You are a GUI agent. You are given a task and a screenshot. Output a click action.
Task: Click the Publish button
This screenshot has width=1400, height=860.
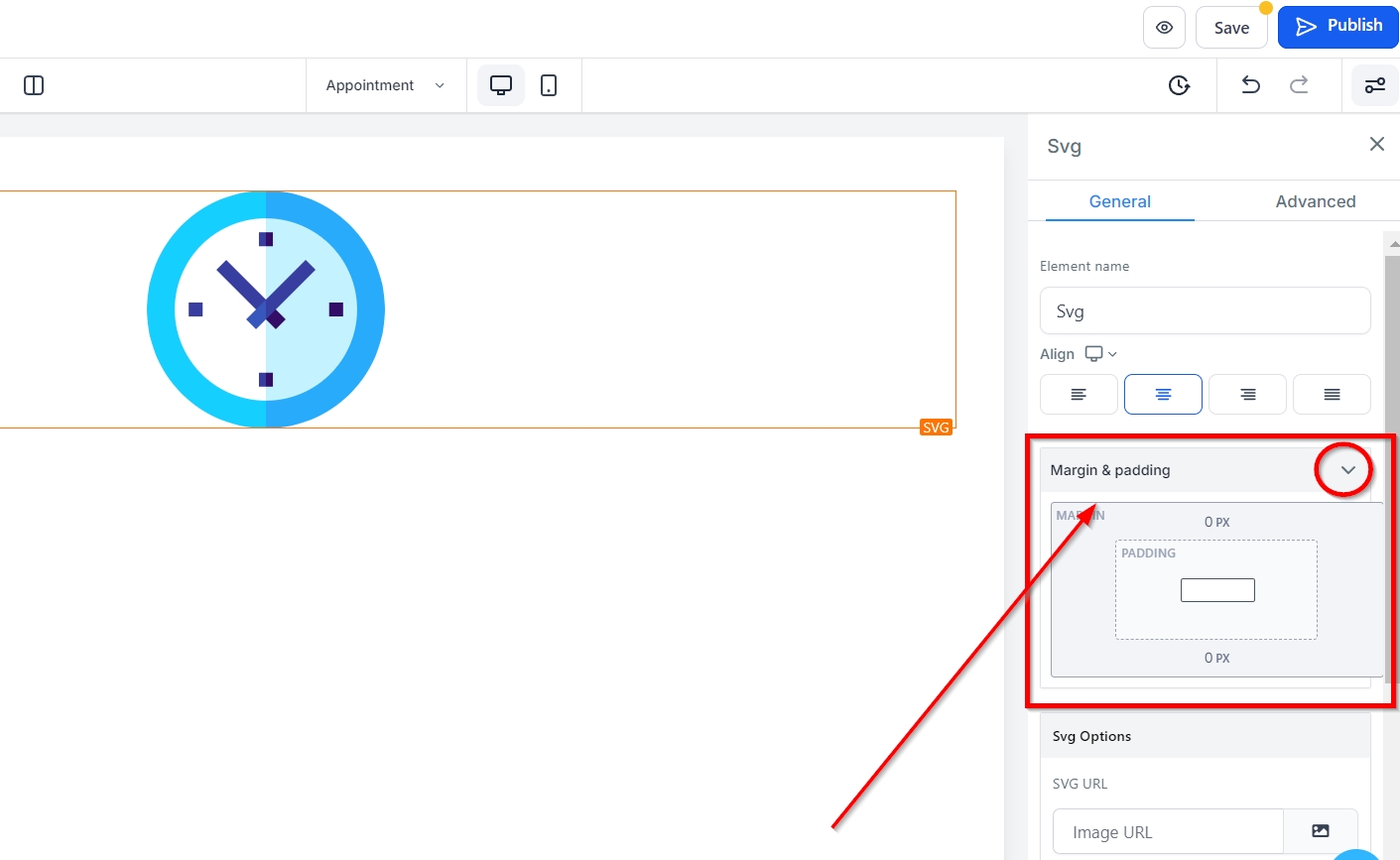coord(1337,27)
